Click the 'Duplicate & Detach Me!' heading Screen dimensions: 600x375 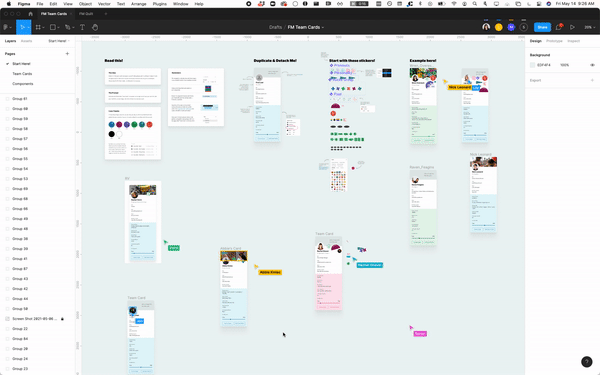pos(275,60)
